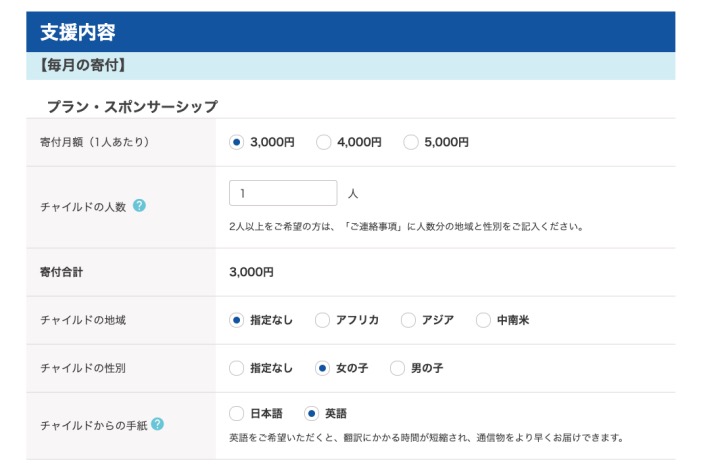
Task: Click the 【毎月の寄付】 section bar
Action: (350, 66)
